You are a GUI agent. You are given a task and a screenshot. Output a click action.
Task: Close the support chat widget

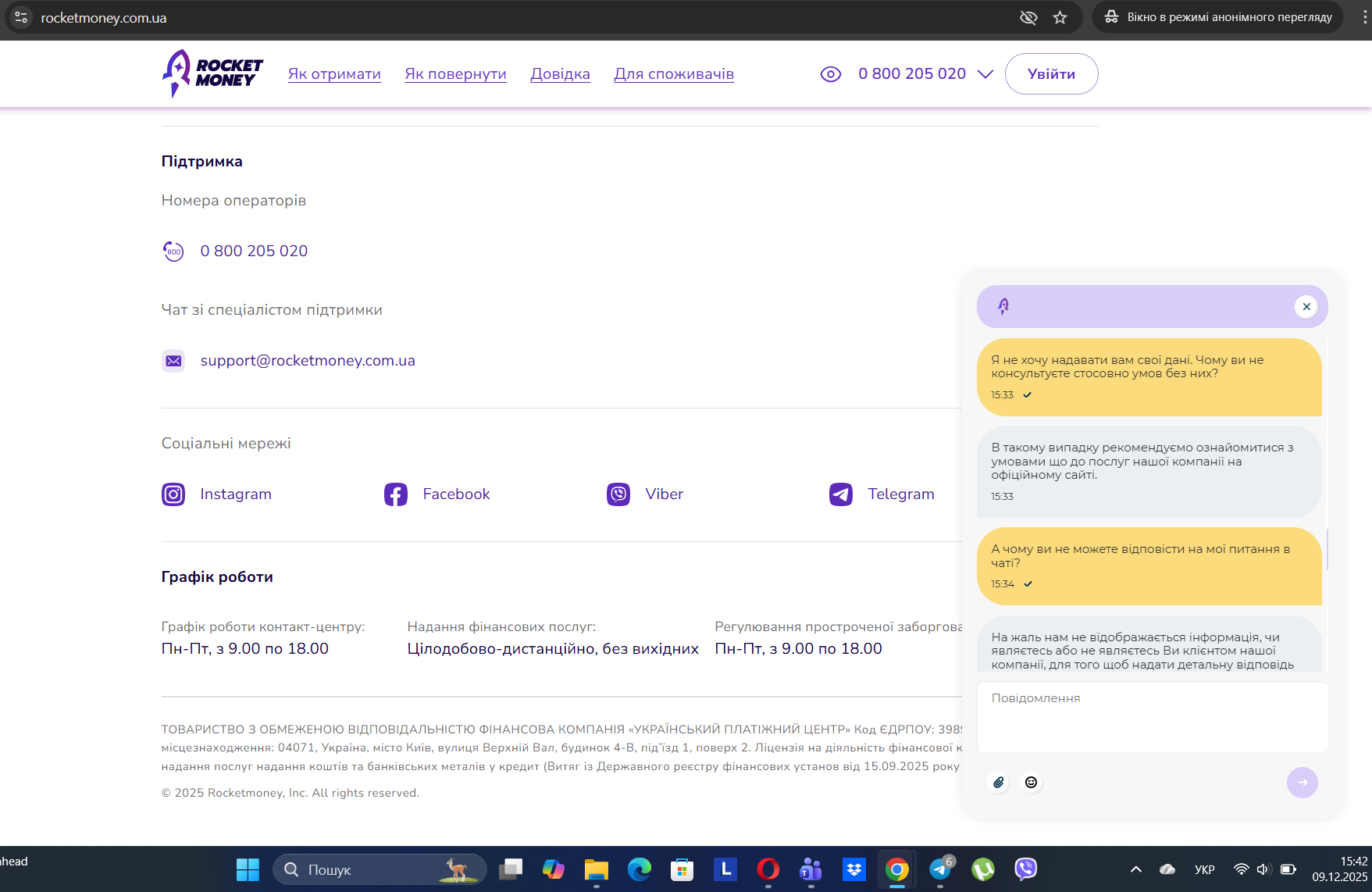(x=1306, y=307)
